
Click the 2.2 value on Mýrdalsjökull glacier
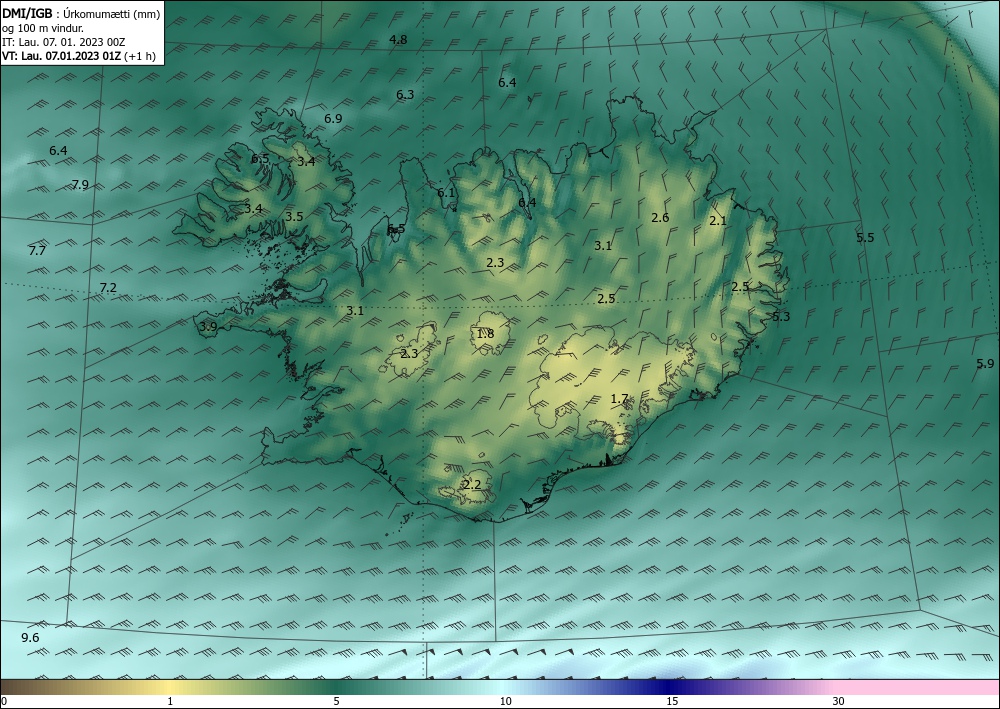click(471, 485)
